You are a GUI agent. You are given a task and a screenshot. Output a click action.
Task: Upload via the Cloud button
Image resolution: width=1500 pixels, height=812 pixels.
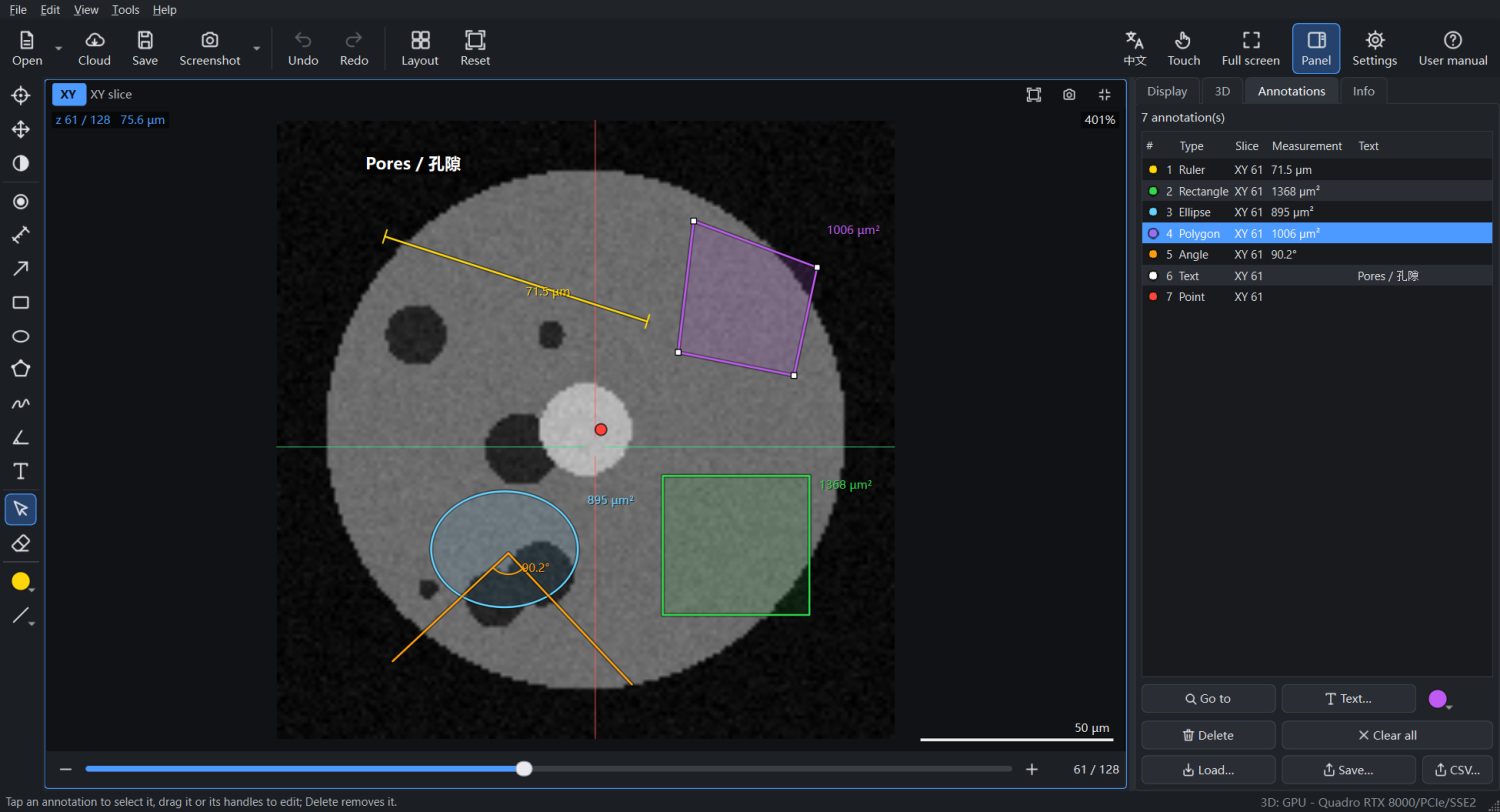click(x=94, y=48)
